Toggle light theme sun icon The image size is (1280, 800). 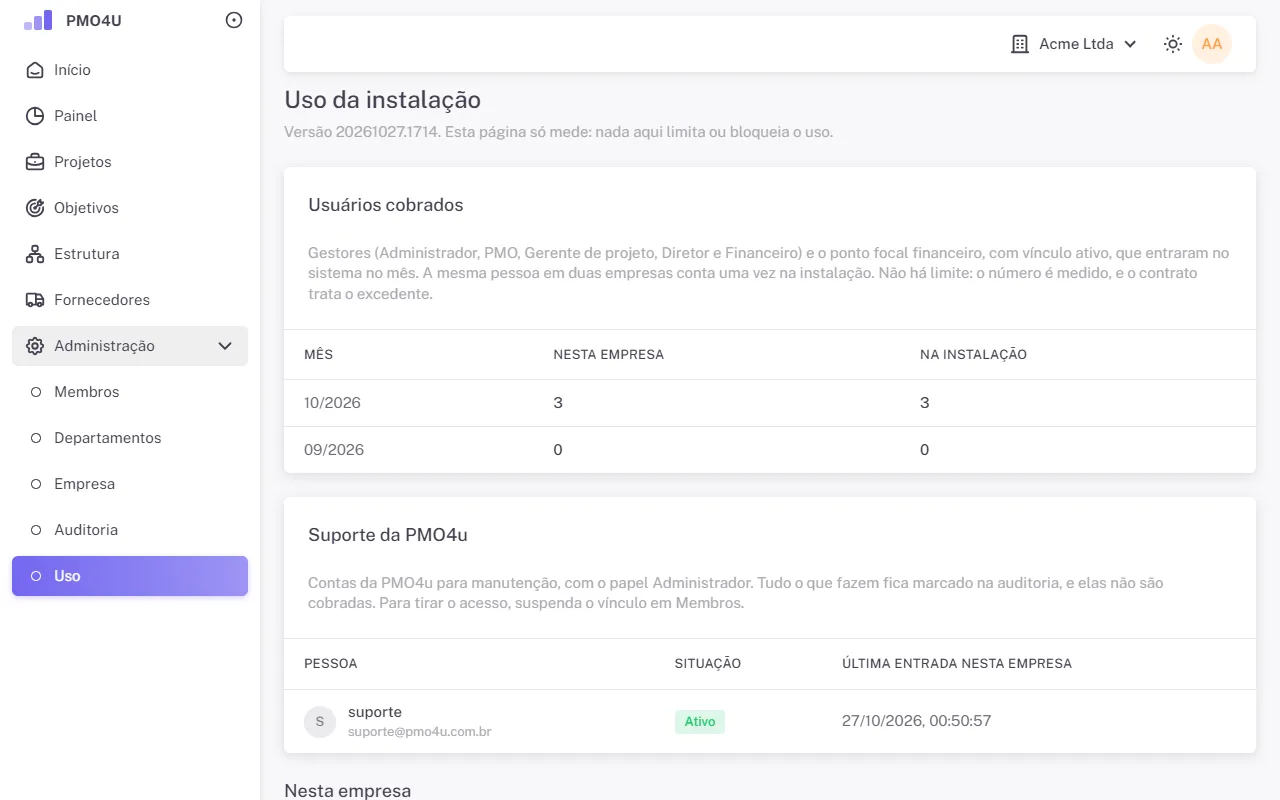point(1173,44)
